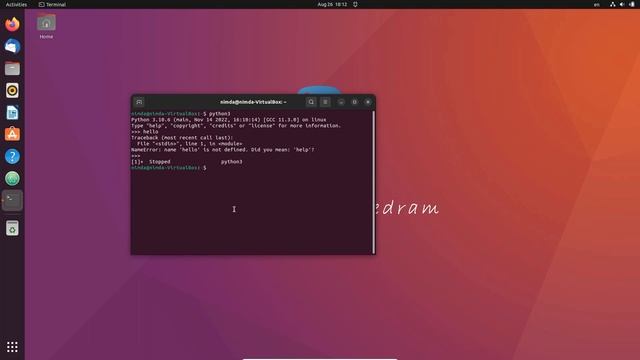Click the network icon in system tray
The image size is (640, 360).
613,4
